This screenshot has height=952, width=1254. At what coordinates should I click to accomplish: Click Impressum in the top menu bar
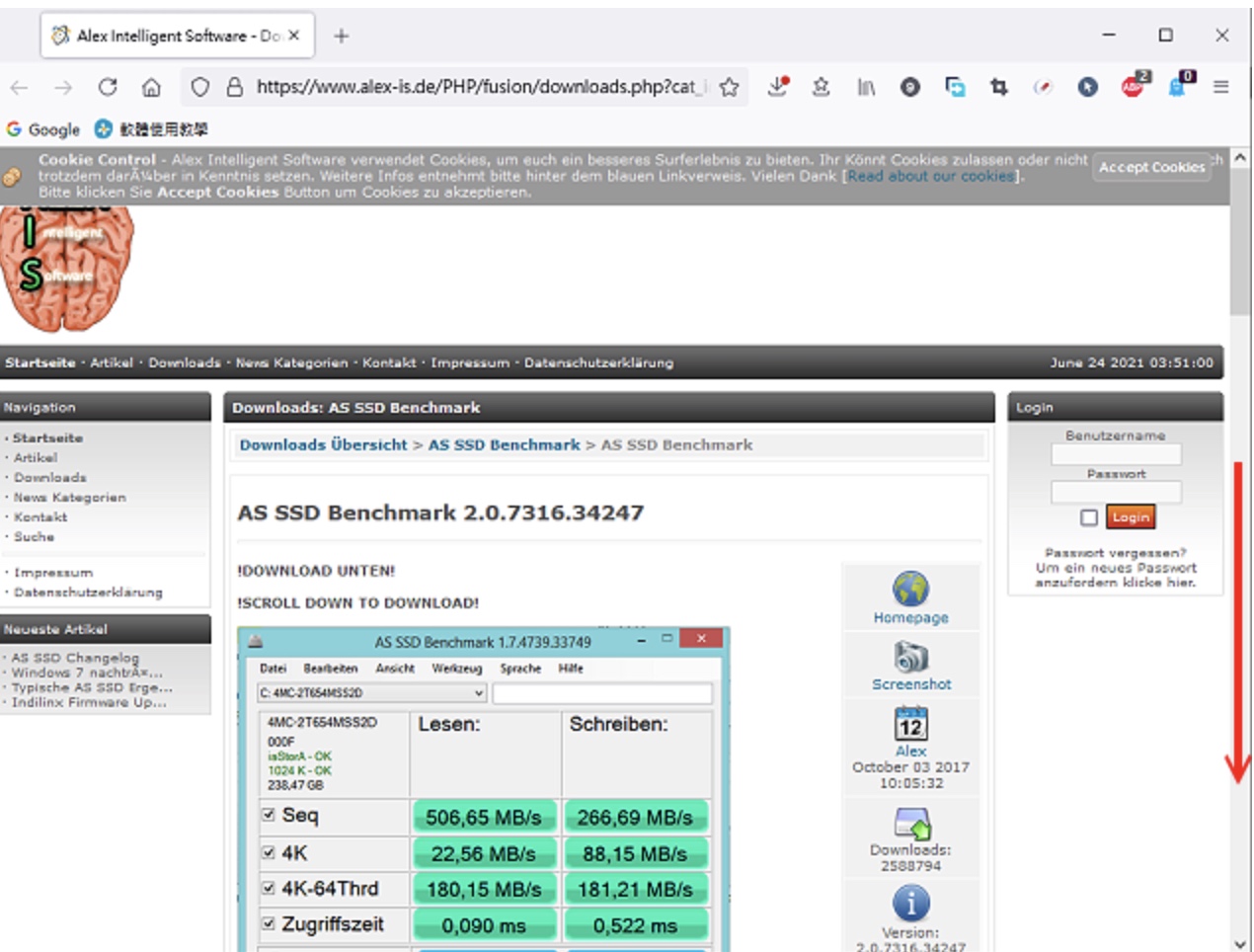tap(470, 362)
